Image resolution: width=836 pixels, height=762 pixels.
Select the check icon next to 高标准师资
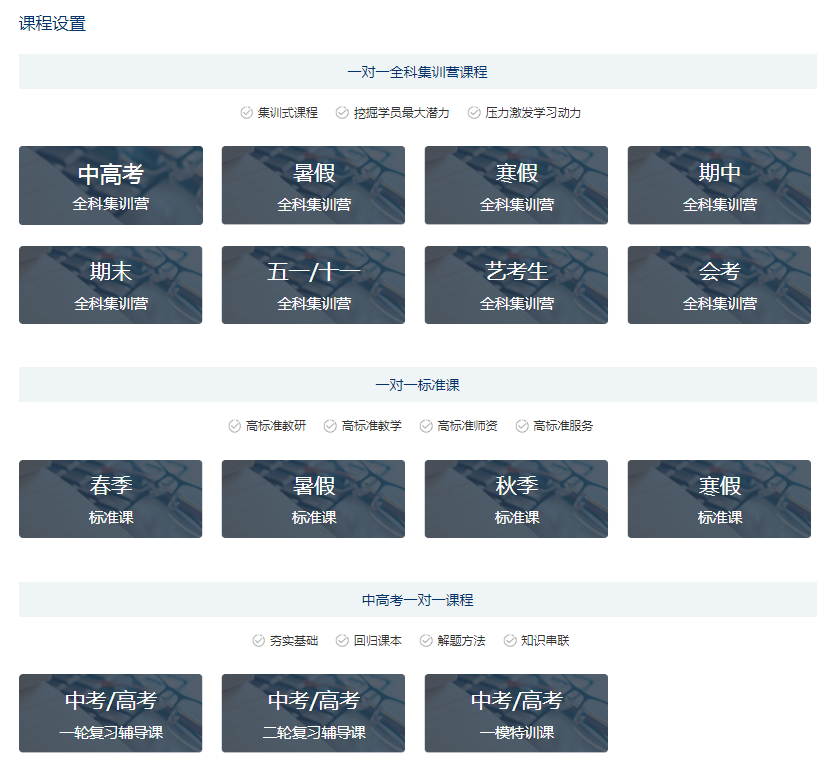click(426, 426)
